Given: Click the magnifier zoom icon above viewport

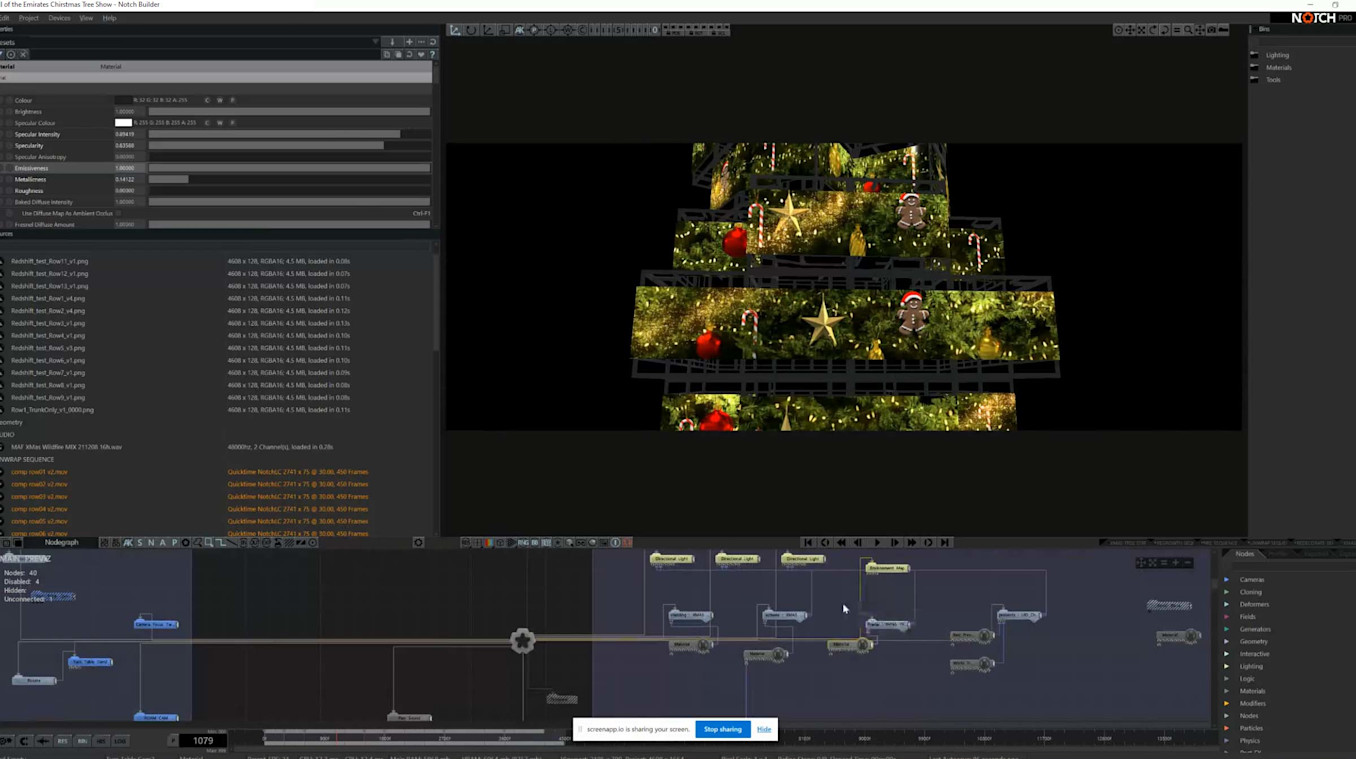Looking at the screenshot, I should pyautogui.click(x=1188, y=30).
